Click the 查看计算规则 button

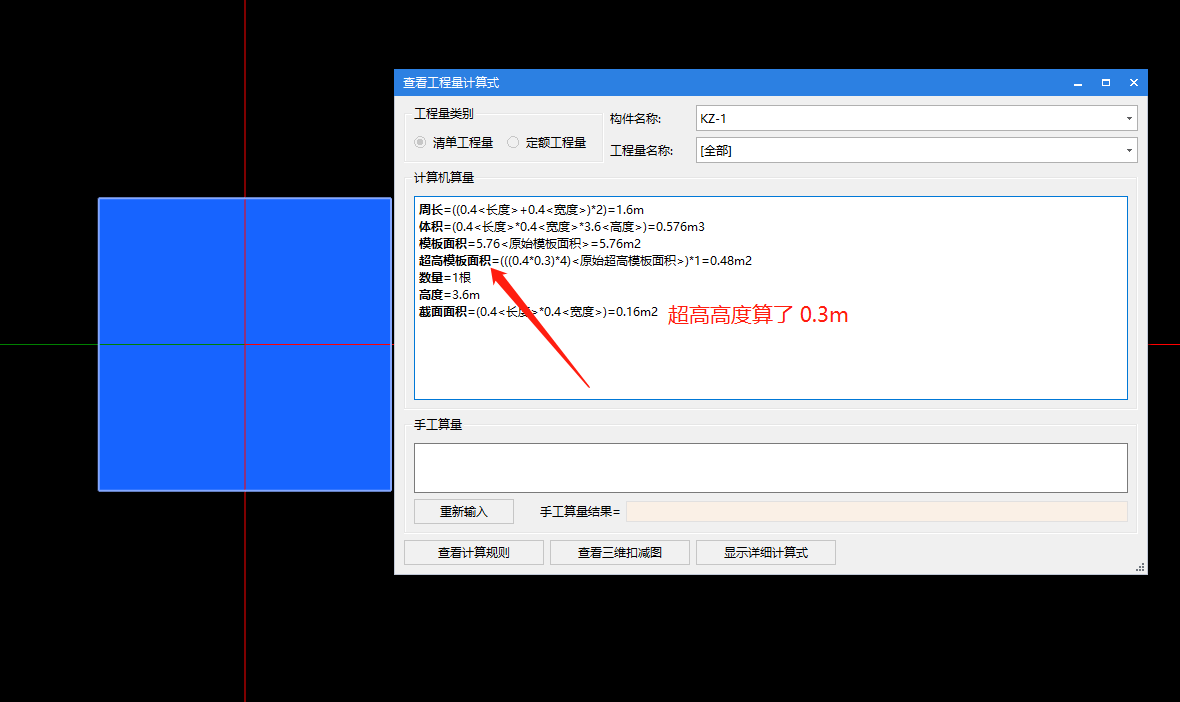click(x=473, y=552)
